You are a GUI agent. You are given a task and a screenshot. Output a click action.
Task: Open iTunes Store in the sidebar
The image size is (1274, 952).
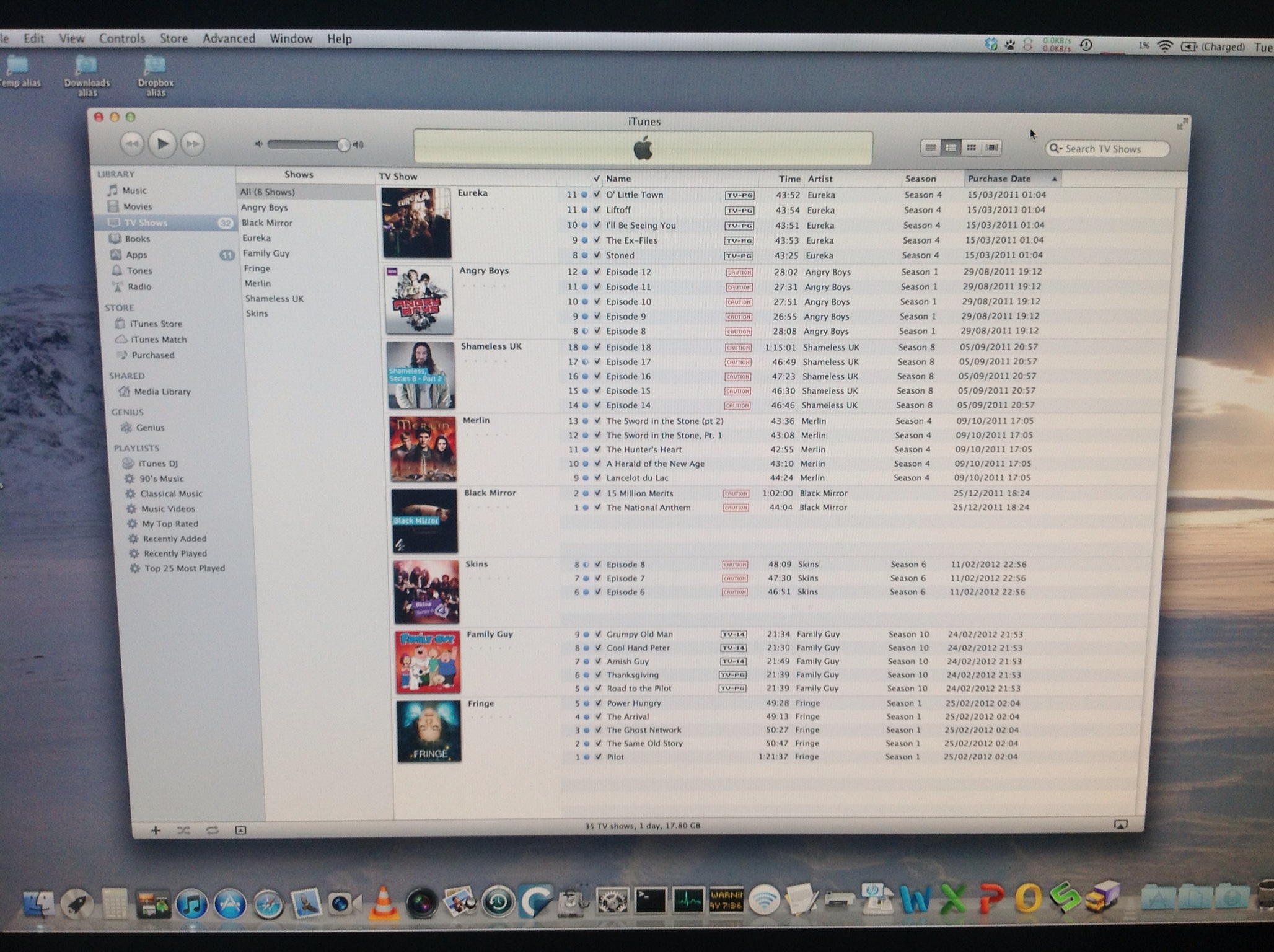click(156, 324)
